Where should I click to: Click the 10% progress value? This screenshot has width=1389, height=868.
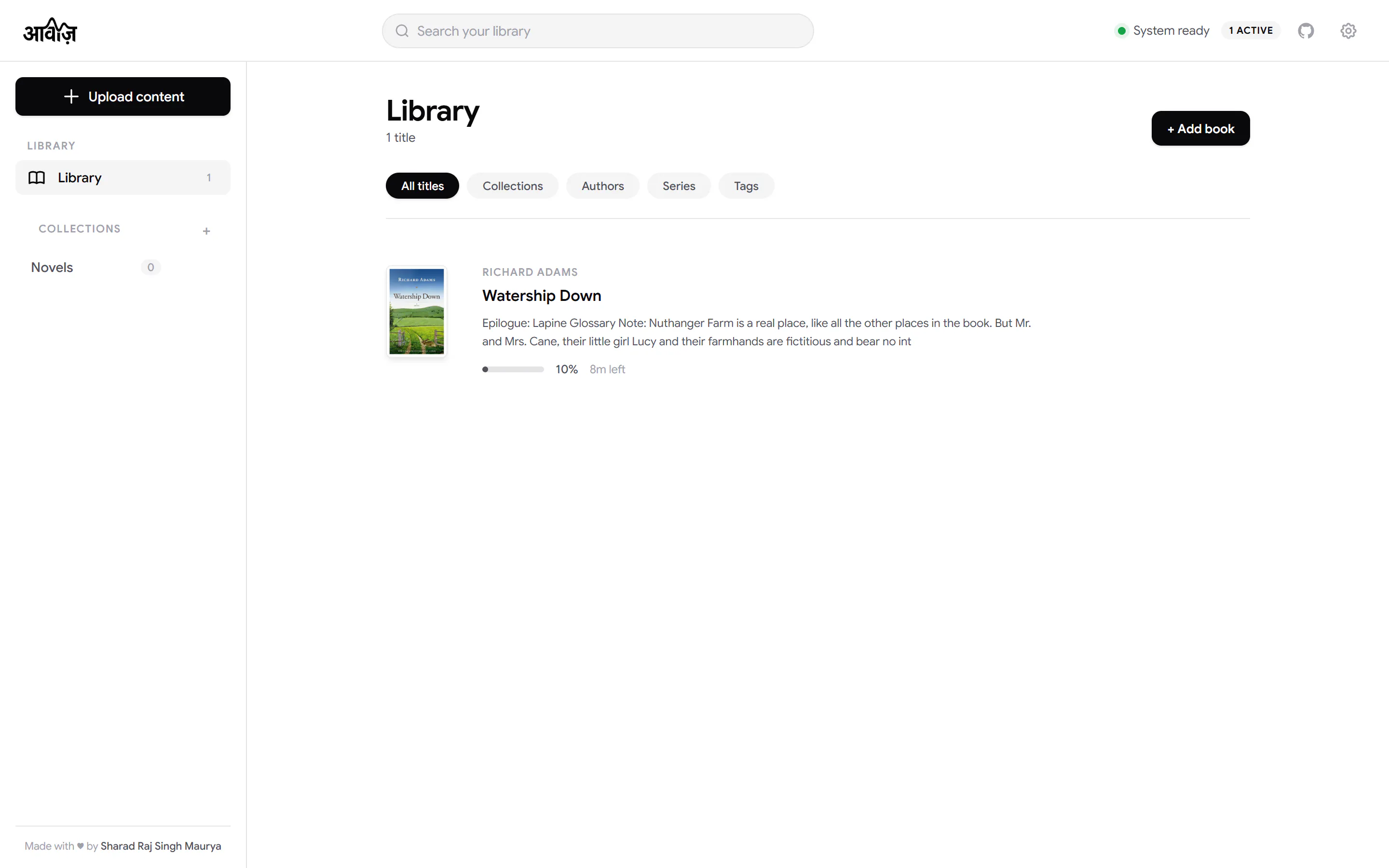567,370
